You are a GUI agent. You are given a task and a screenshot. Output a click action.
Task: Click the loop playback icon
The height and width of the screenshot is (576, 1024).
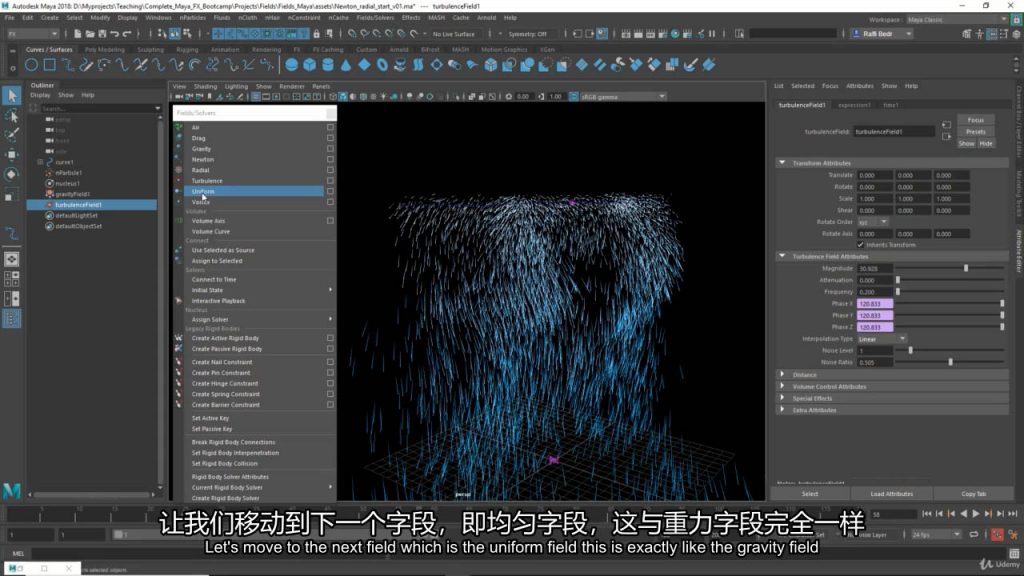pos(974,535)
